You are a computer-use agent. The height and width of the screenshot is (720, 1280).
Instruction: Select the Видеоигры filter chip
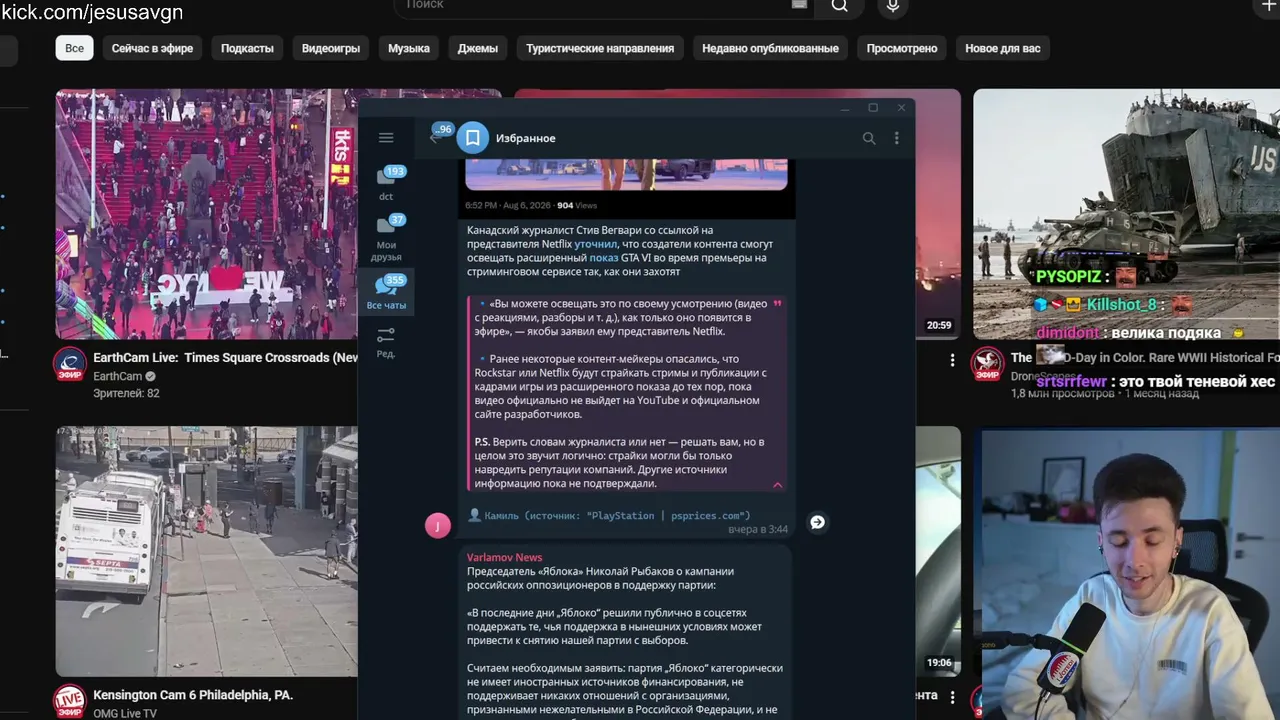click(331, 48)
